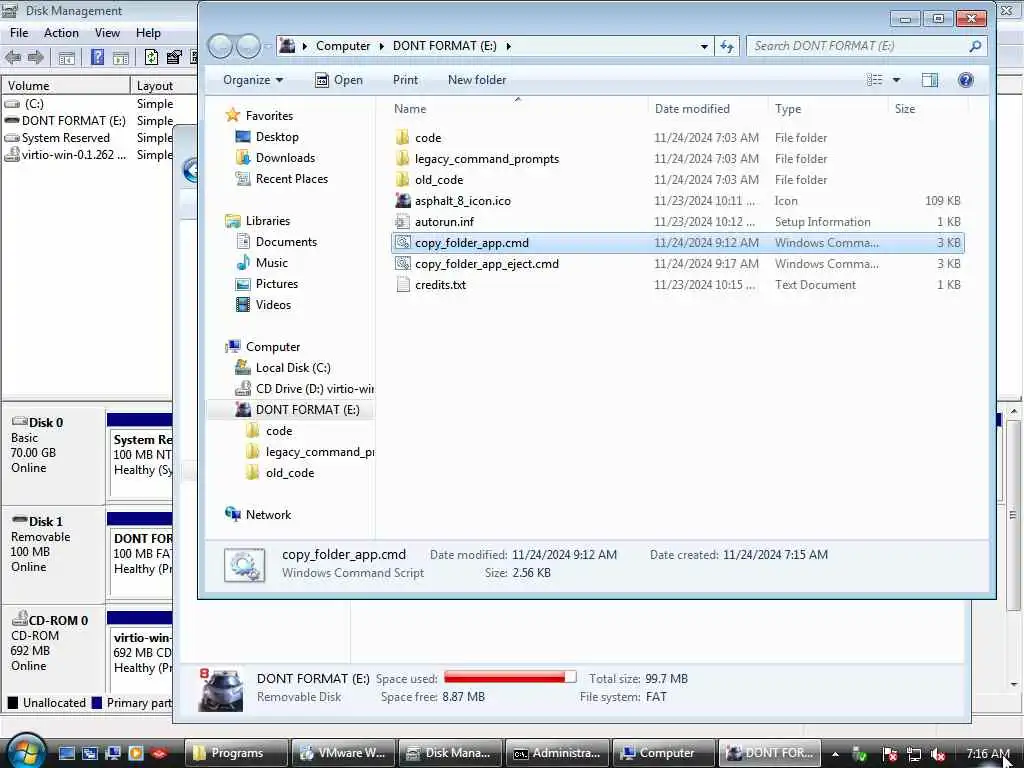The height and width of the screenshot is (768, 1024).
Task: Select CD-ROM 0 in Disk Management
Action: [x=54, y=652]
